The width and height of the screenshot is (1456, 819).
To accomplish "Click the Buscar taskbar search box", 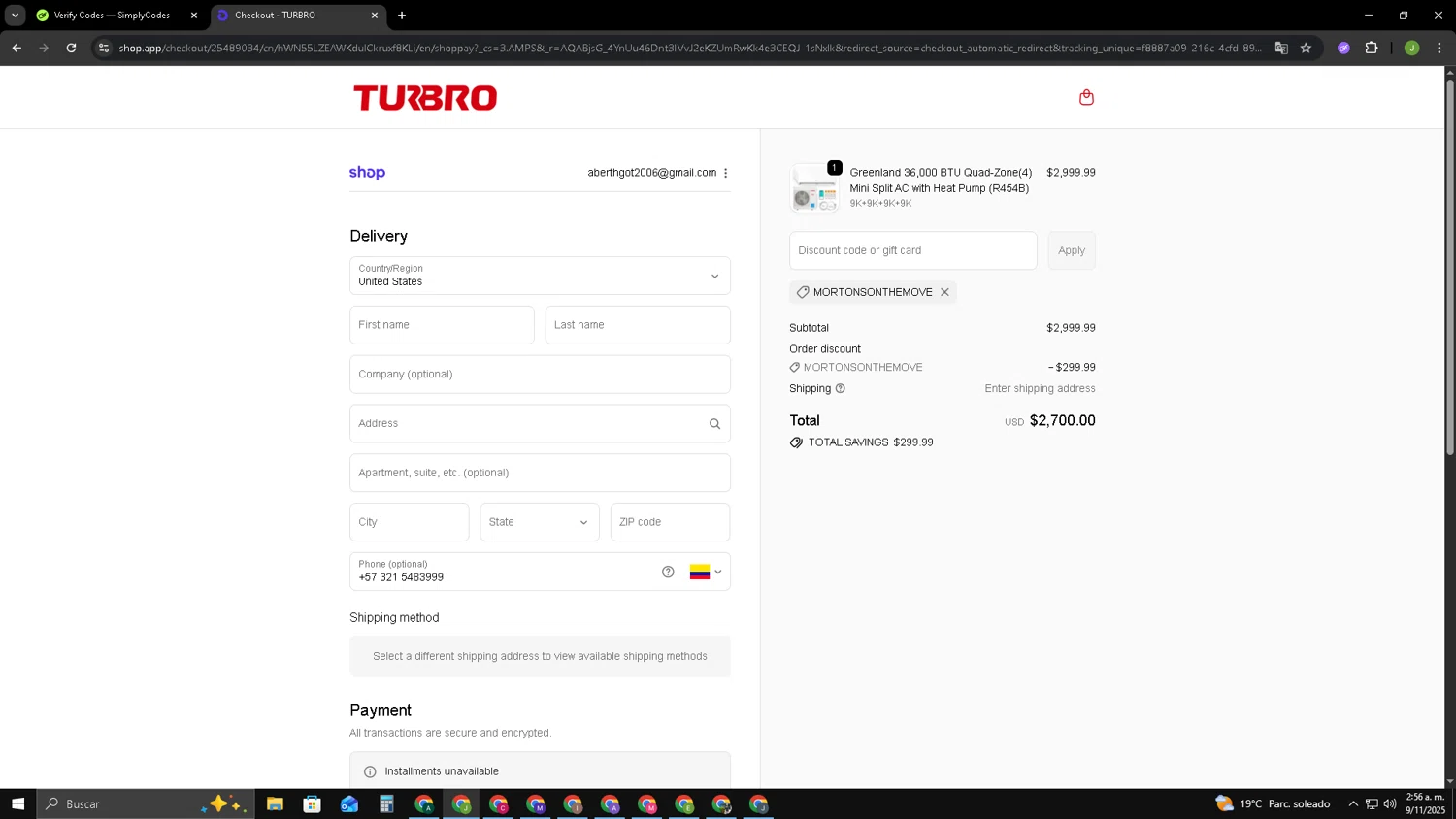I will [146, 803].
